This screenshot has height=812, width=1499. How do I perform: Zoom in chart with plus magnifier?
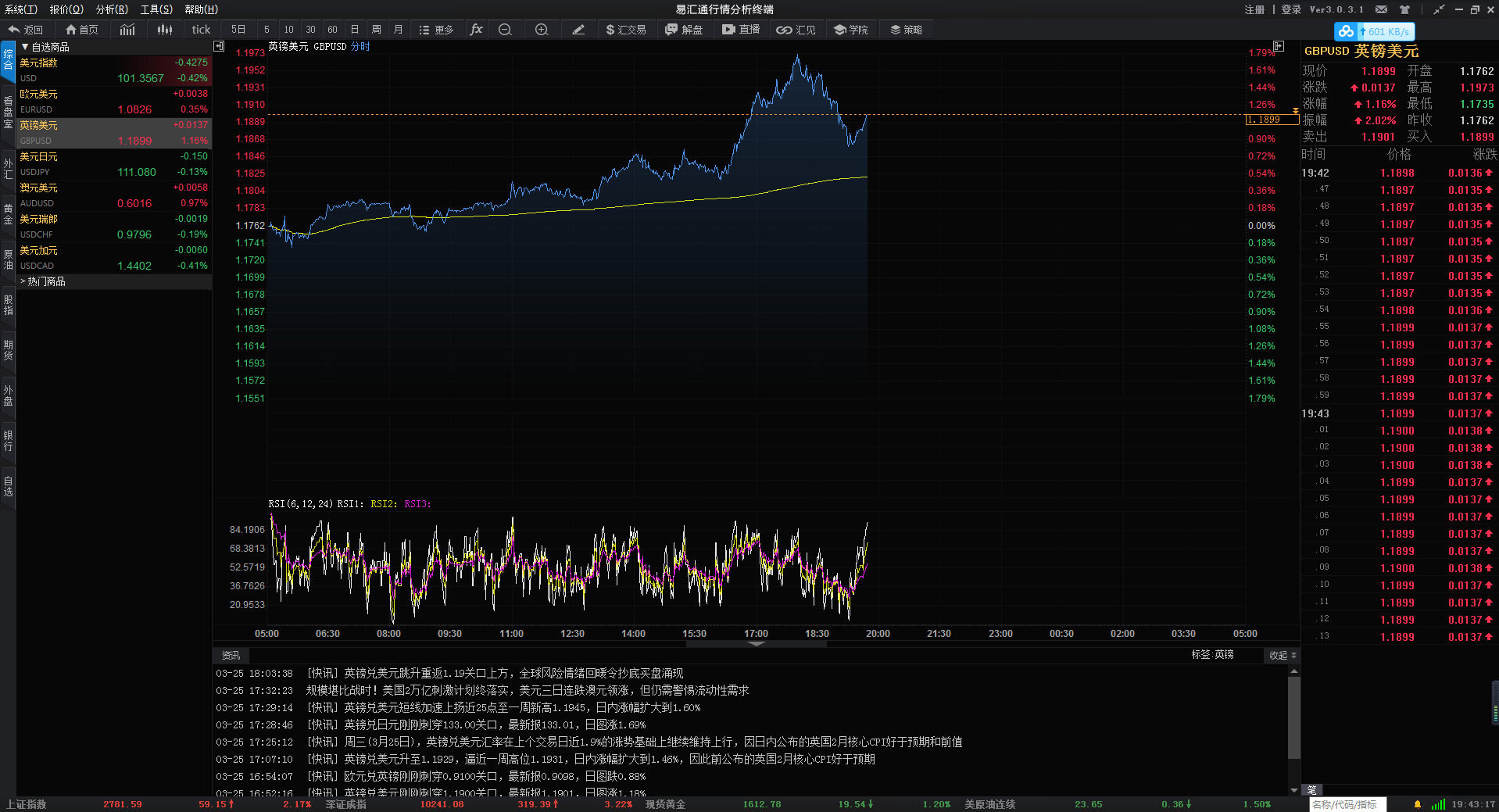pyautogui.click(x=542, y=30)
